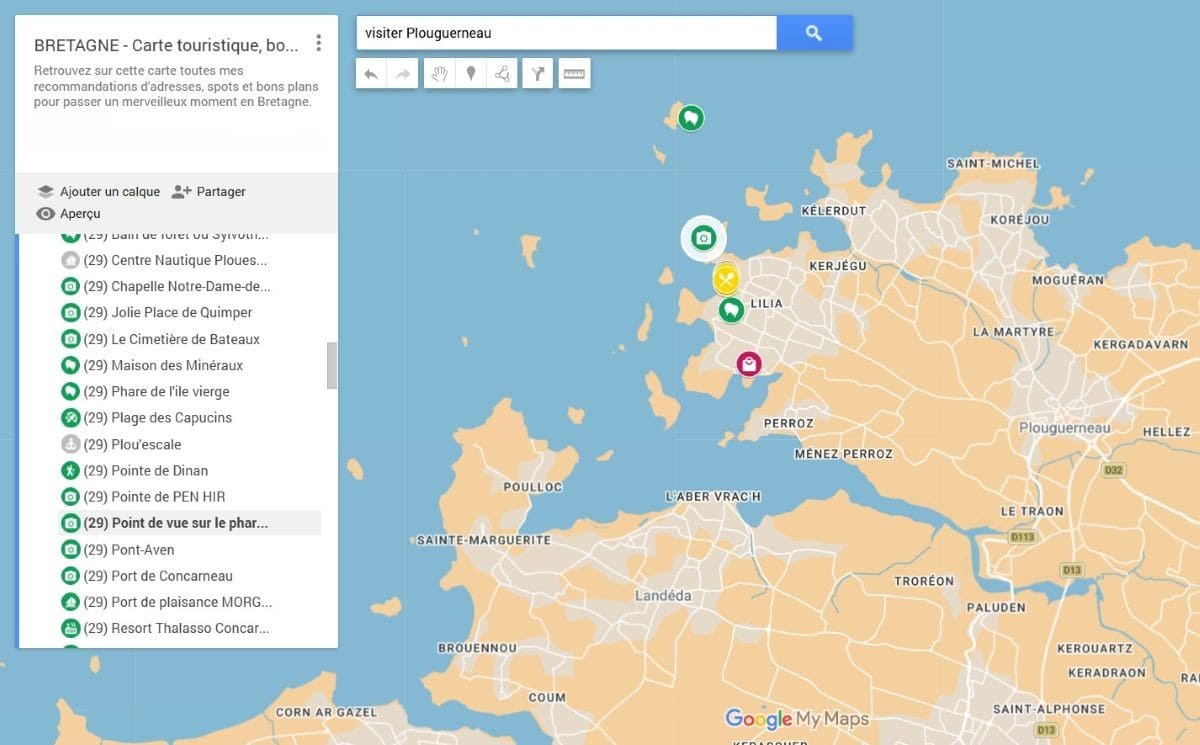Click the 'Plouguerneau' town label on the map
This screenshot has width=1200, height=745.
[x=1064, y=428]
